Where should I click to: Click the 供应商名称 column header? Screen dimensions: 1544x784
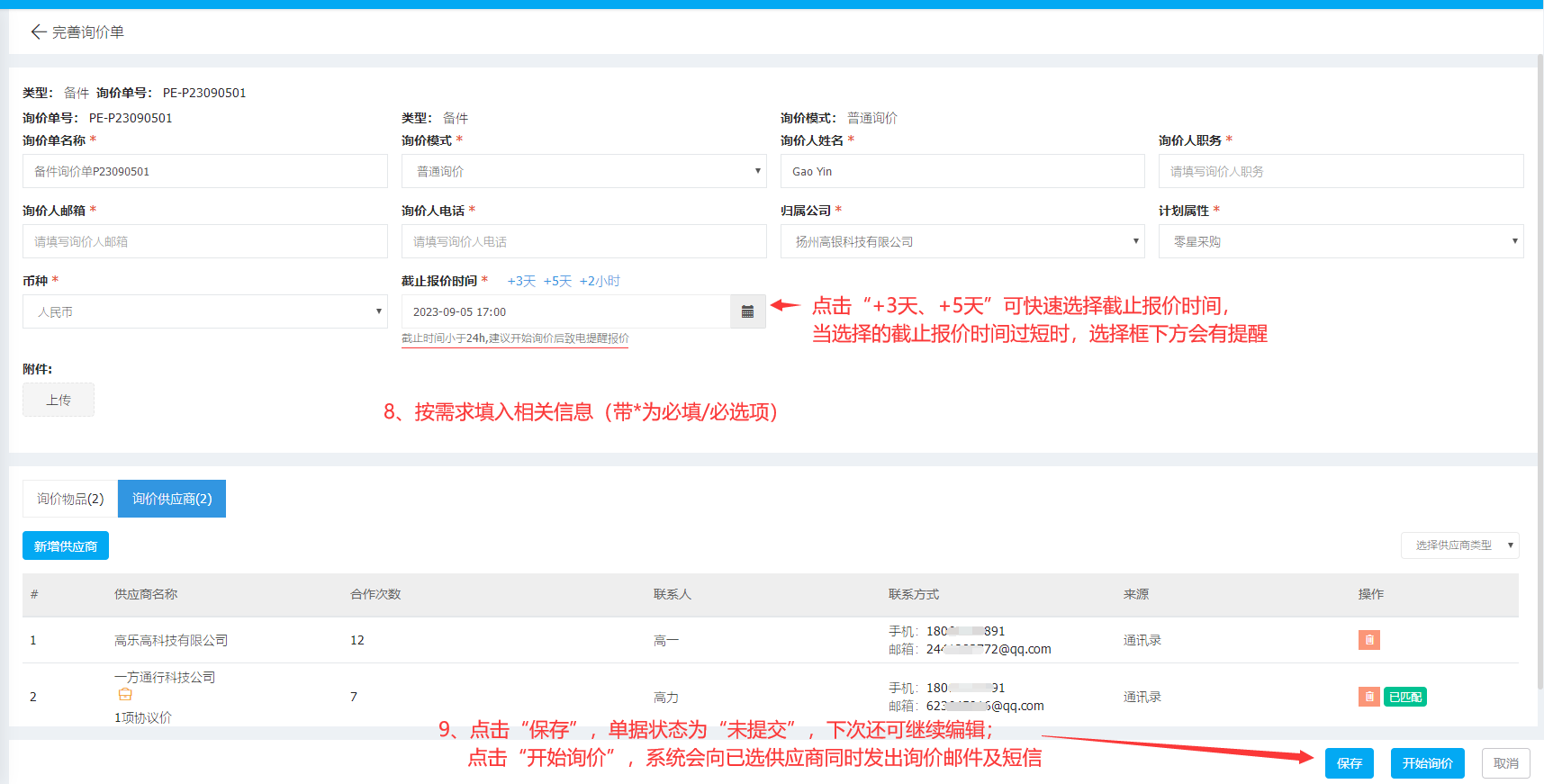(146, 594)
